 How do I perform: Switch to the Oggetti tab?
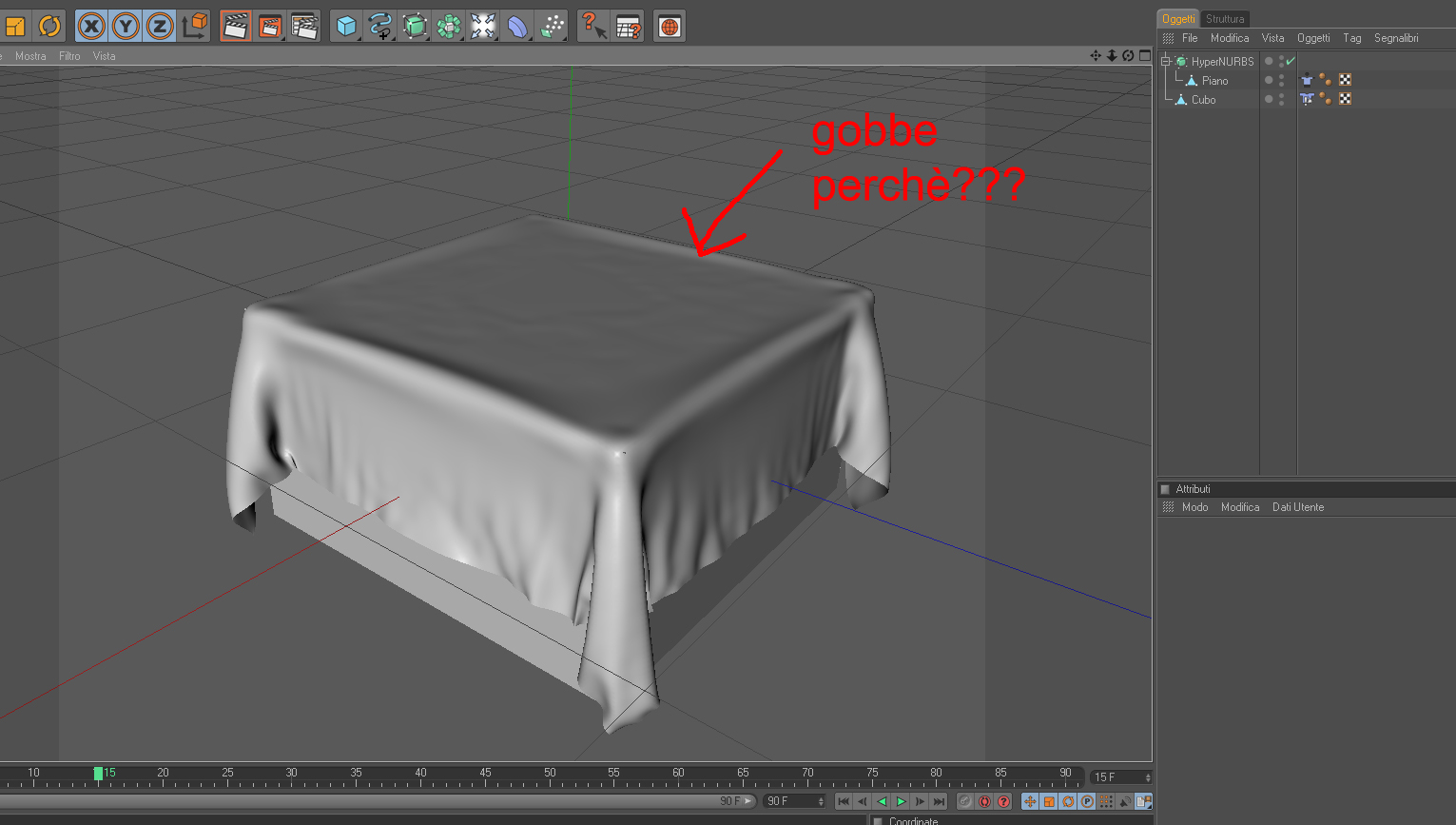(1178, 19)
